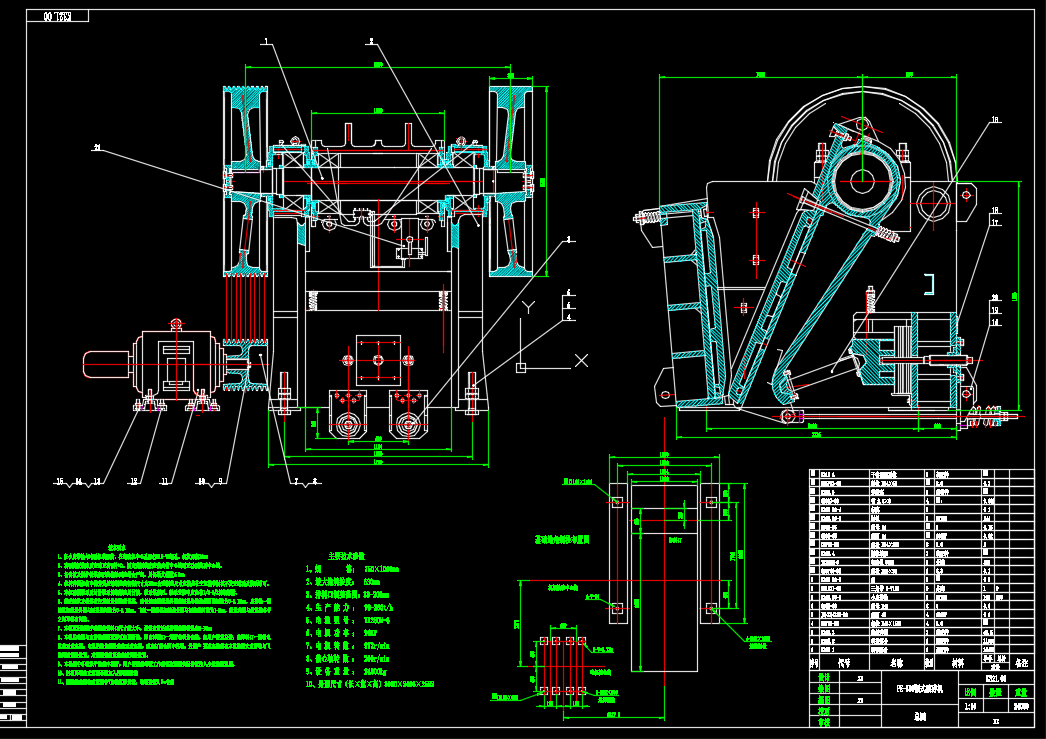
Task: Select the electric motor in the front view
Action: point(175,361)
